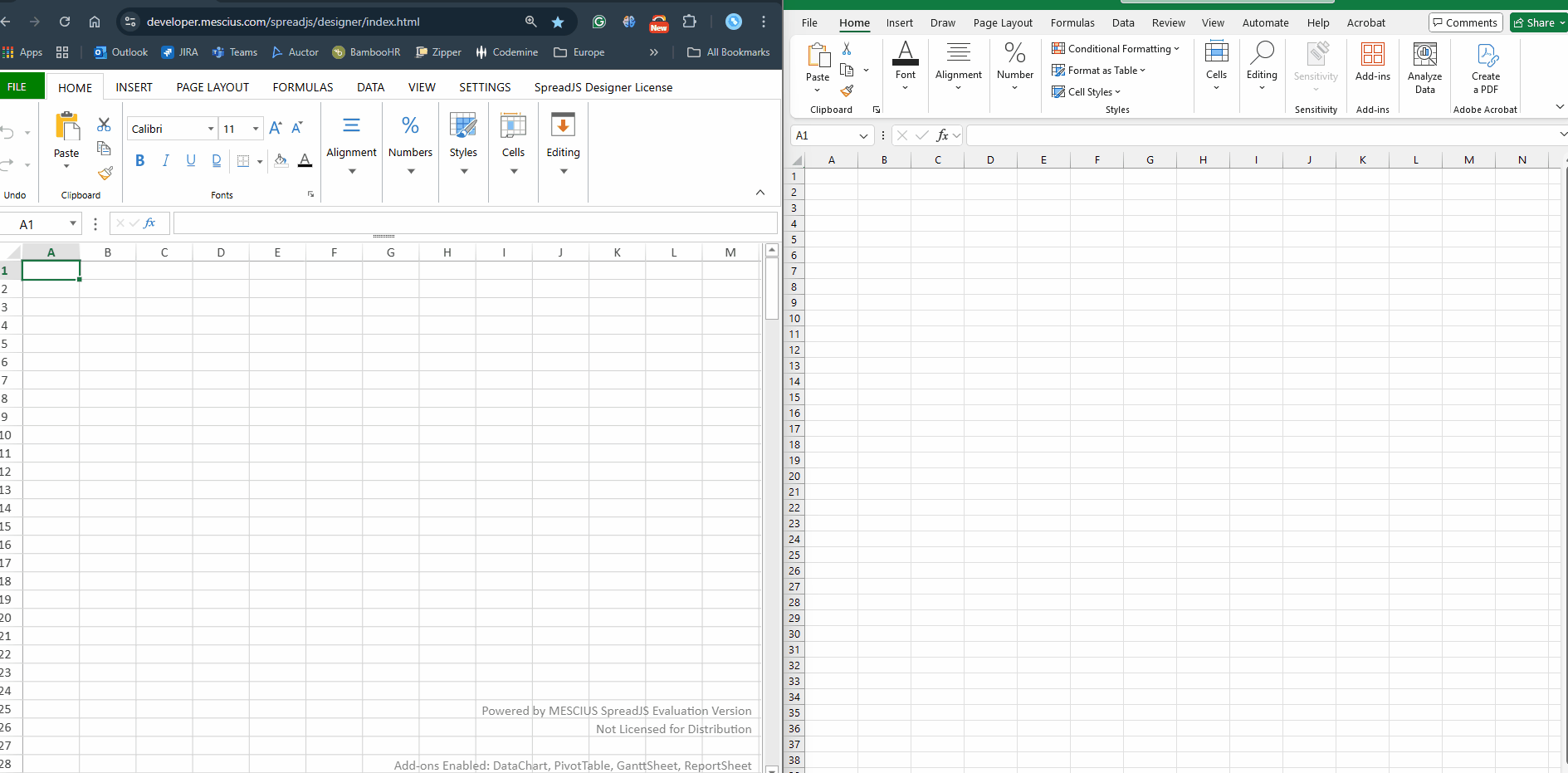Open the font size 11 dropdown
This screenshot has height=773, width=1568.
(x=256, y=129)
